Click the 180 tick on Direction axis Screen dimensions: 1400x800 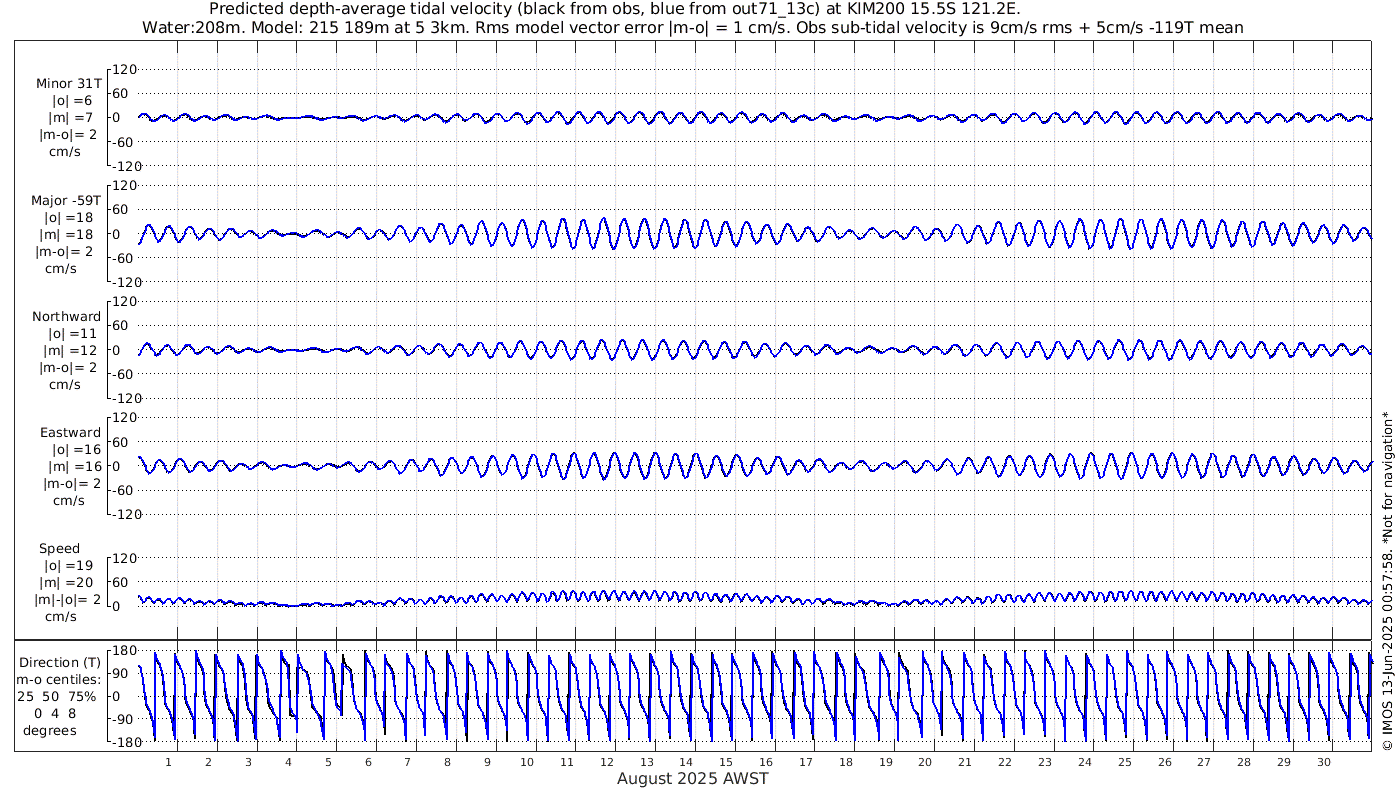pos(123,651)
